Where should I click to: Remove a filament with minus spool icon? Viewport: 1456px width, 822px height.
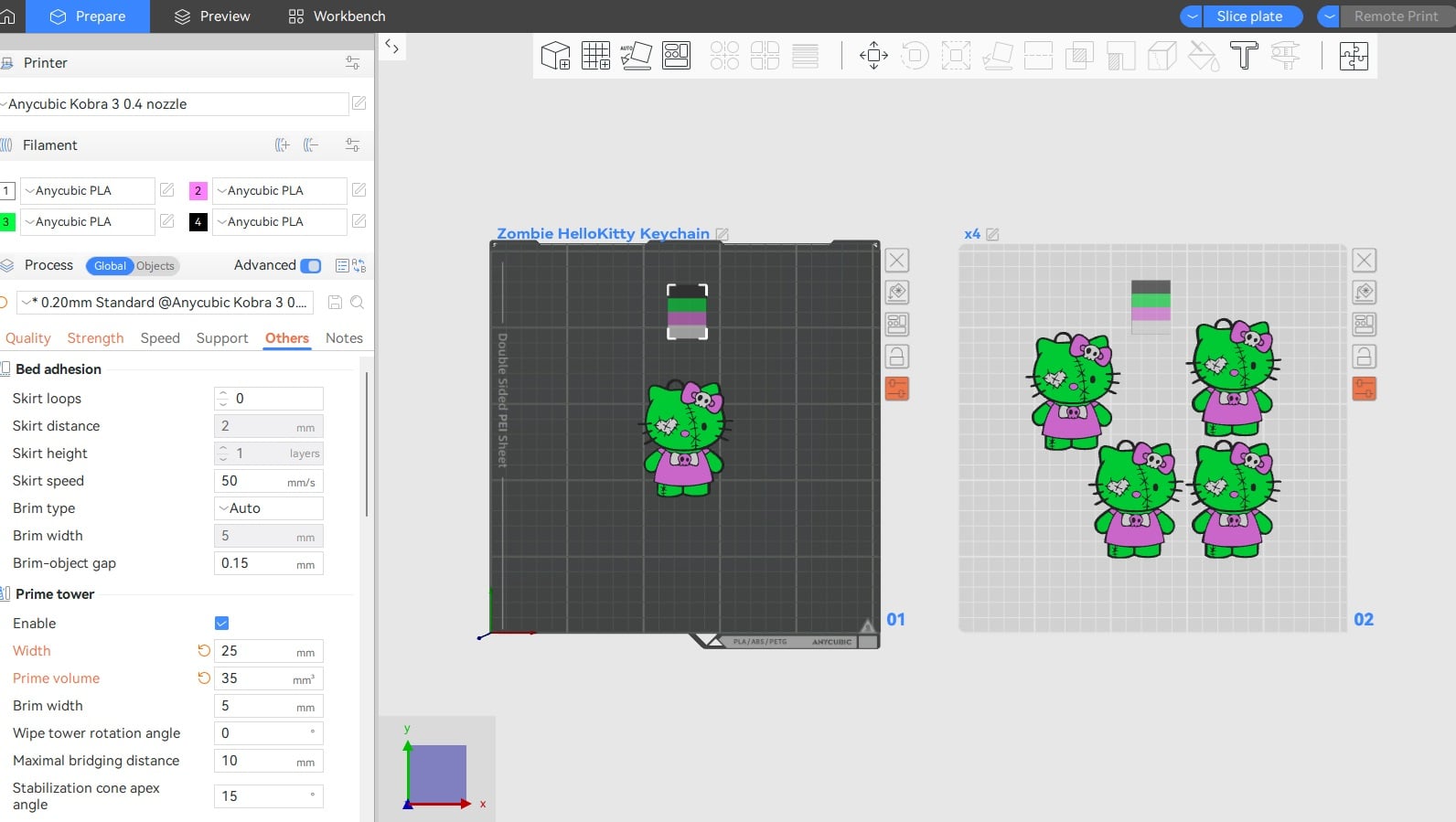click(311, 145)
